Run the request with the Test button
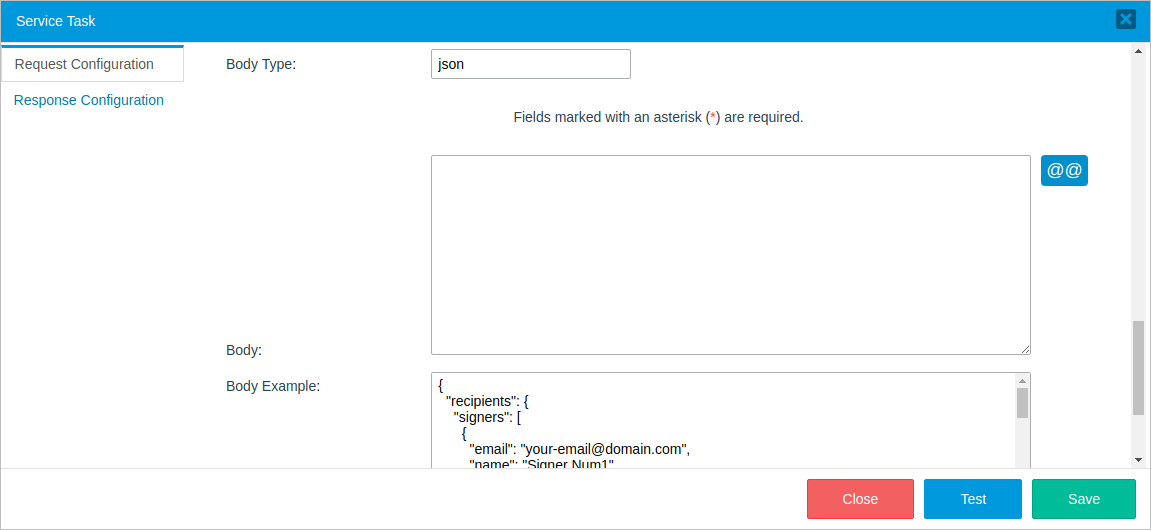Screen dimensions: 1151x530 click(x=972, y=499)
